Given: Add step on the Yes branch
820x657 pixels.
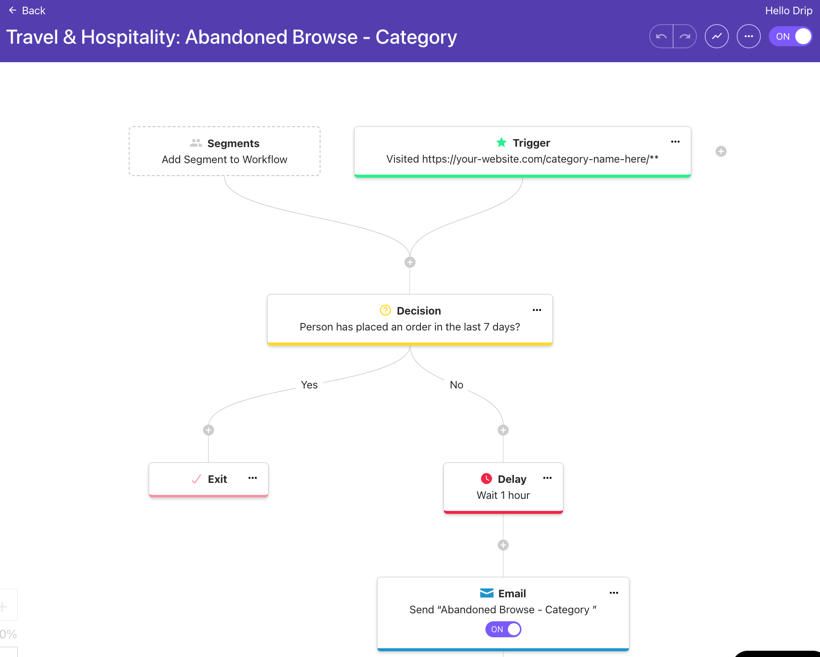Looking at the screenshot, I should (x=209, y=430).
